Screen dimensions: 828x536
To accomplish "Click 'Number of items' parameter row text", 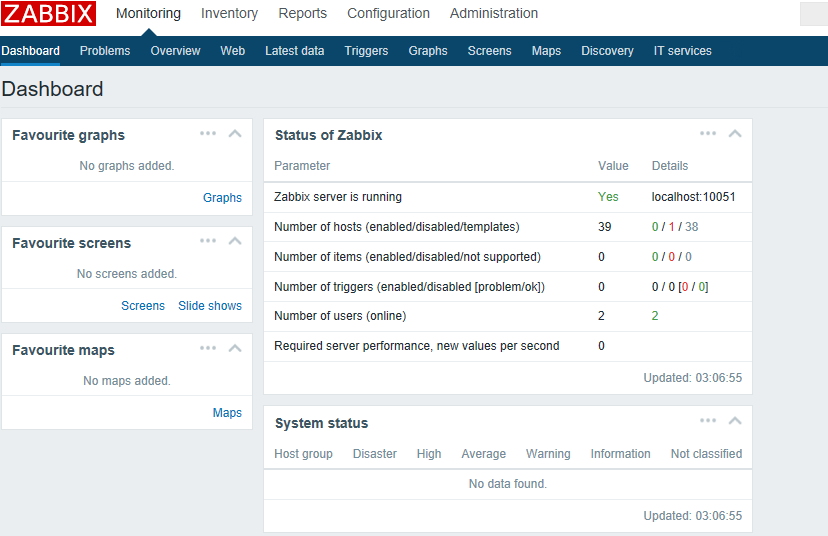I will tap(407, 257).
